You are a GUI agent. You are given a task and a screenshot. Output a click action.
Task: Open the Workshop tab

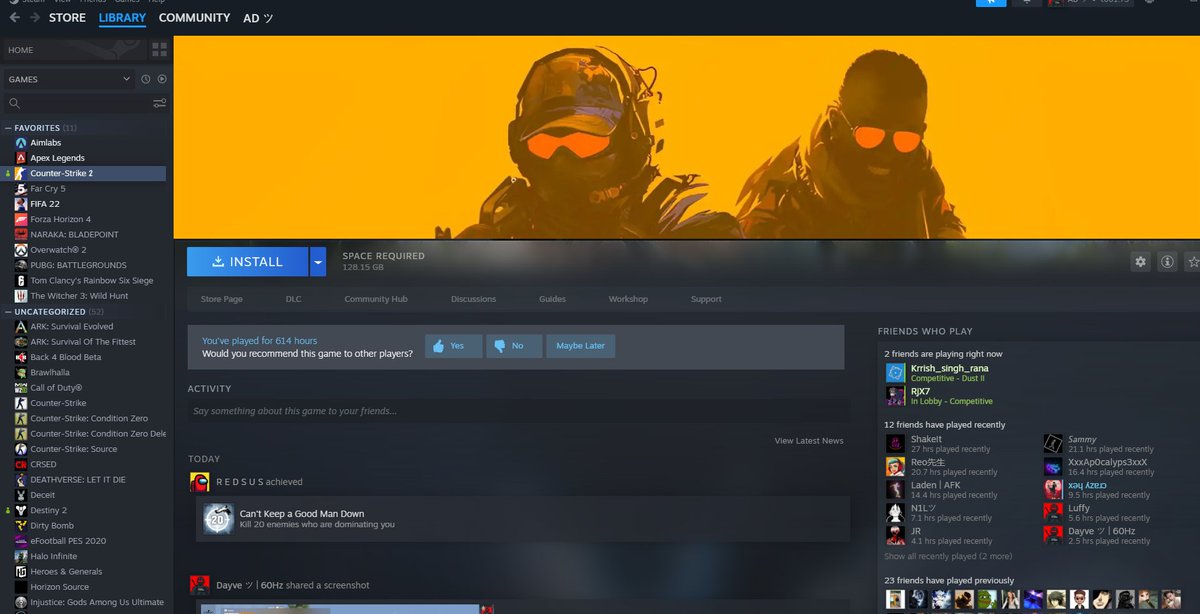(x=628, y=299)
